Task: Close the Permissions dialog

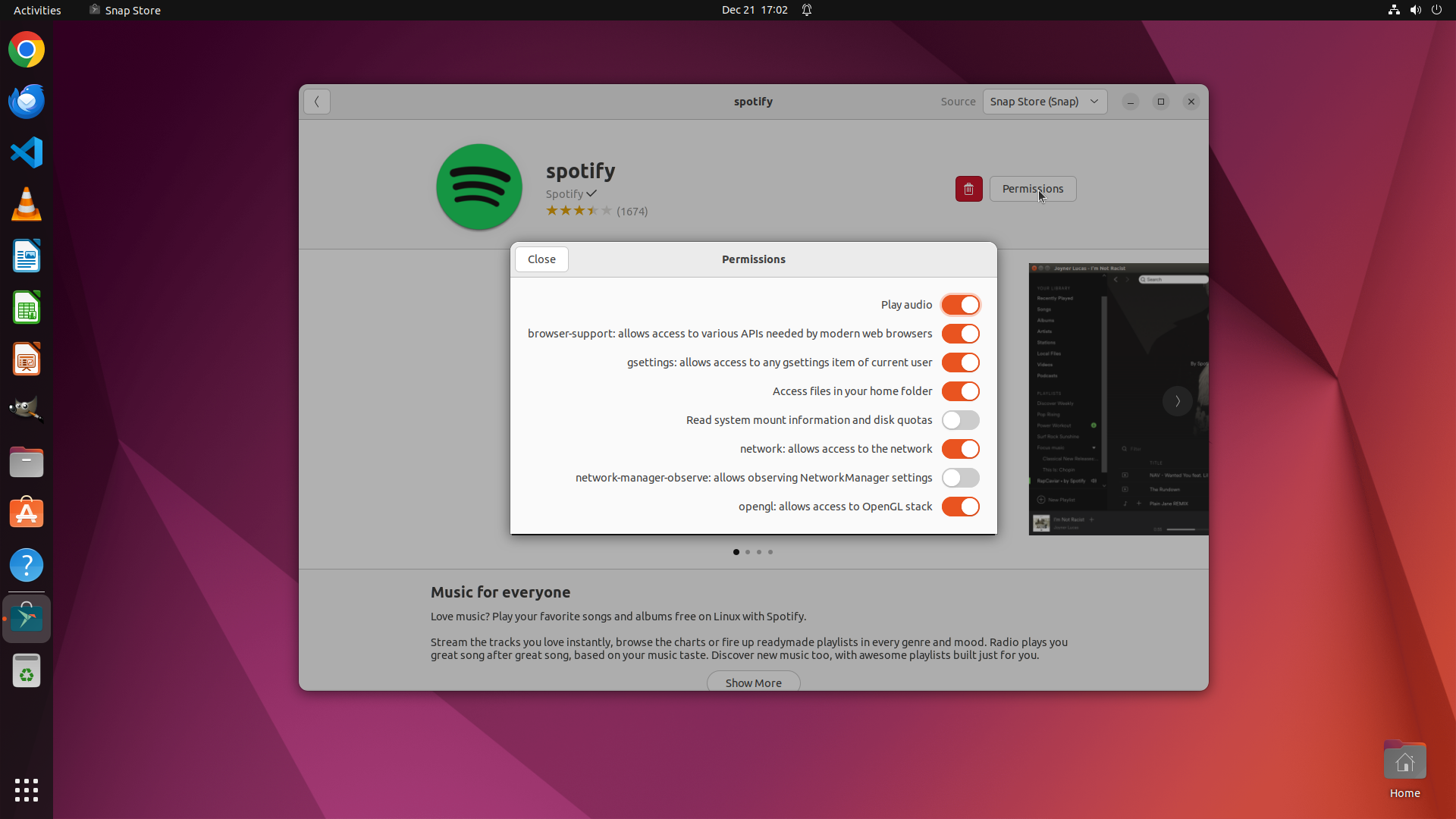Action: tap(541, 259)
